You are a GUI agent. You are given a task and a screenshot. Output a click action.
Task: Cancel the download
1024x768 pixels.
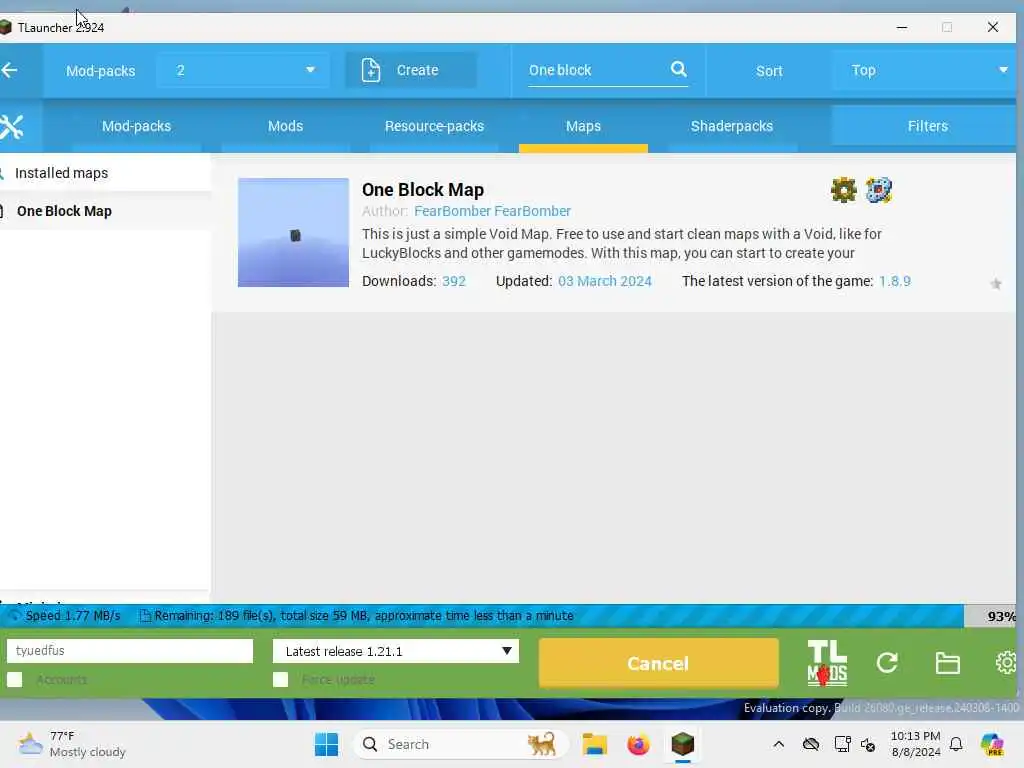[x=658, y=663]
